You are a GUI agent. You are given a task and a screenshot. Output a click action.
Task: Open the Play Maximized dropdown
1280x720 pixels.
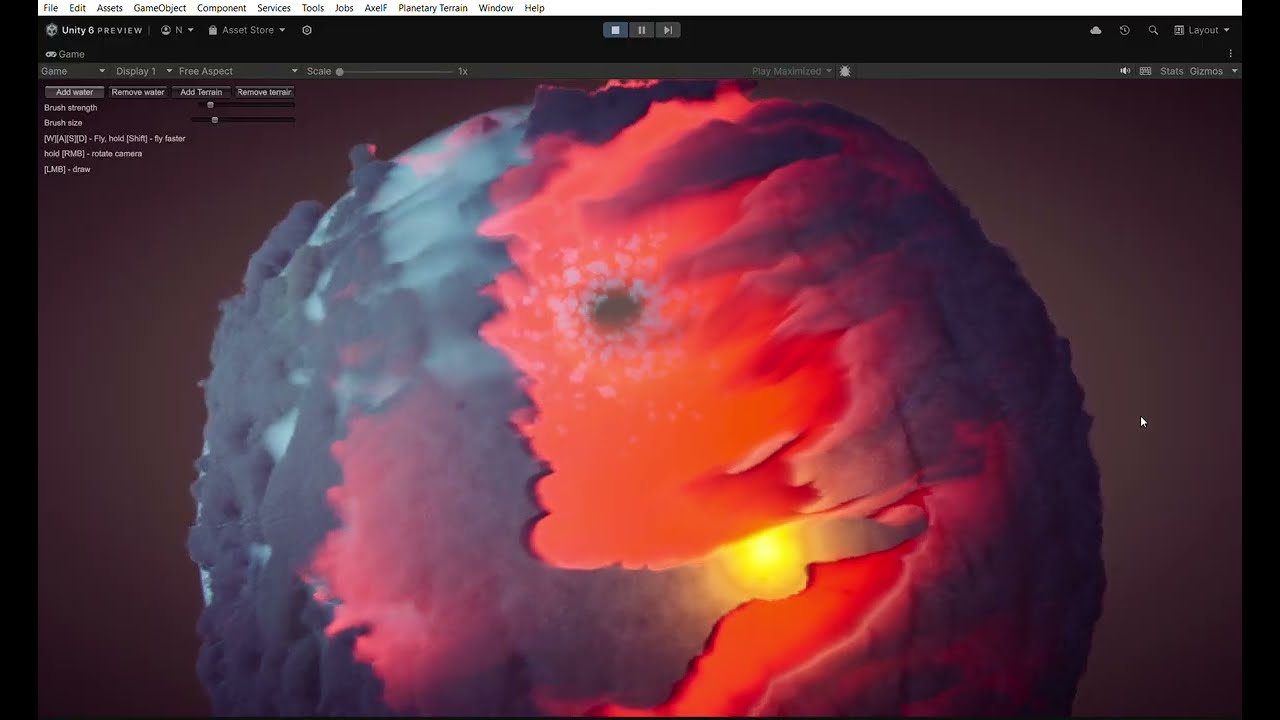click(792, 71)
